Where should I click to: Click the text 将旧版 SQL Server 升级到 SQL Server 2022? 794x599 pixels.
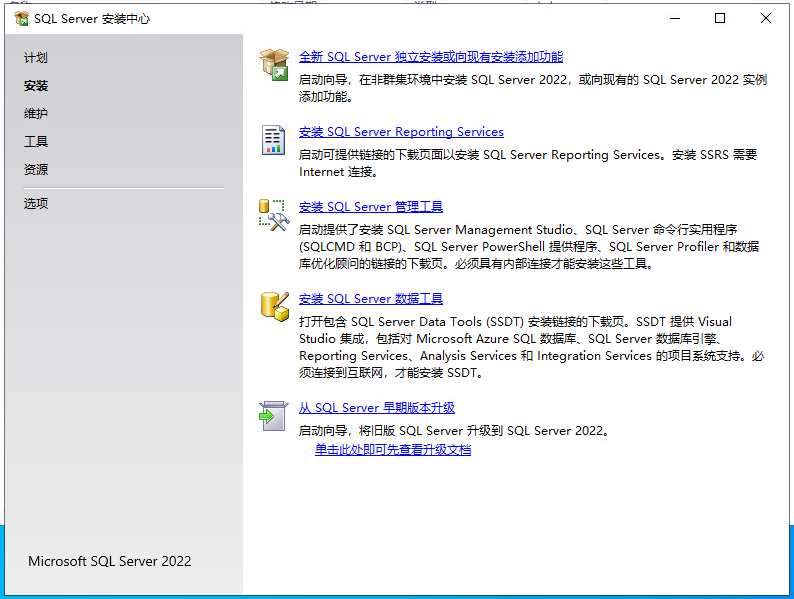click(x=484, y=431)
